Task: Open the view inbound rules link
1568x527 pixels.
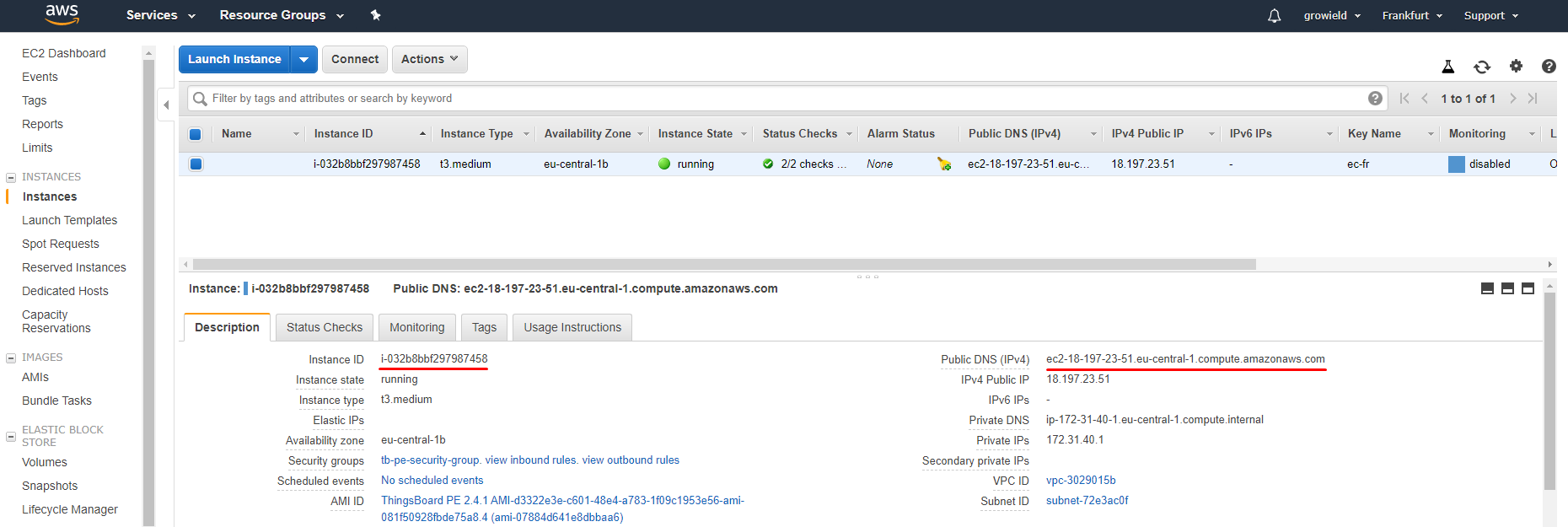Action: [x=531, y=460]
